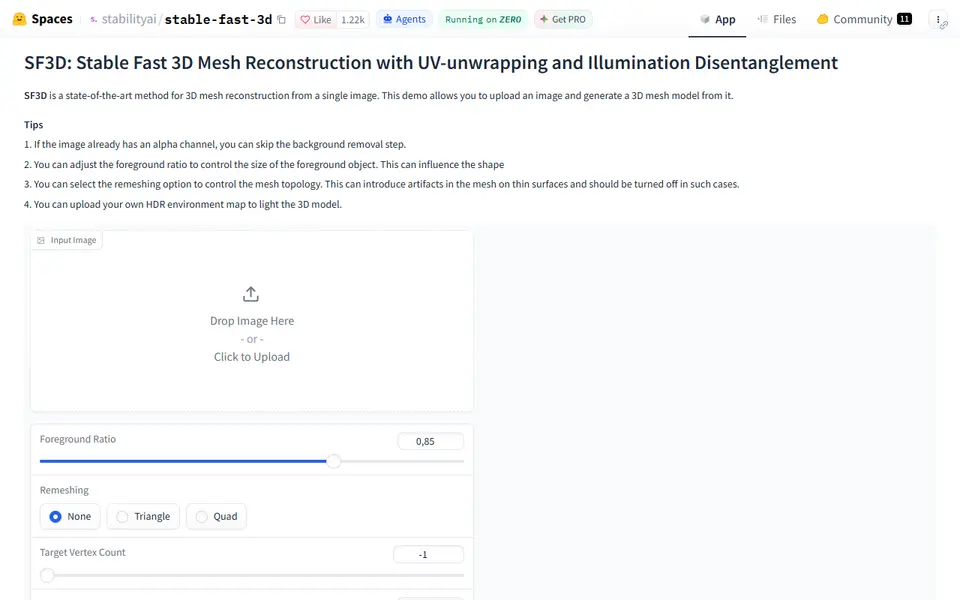Image resolution: width=960 pixels, height=600 pixels.
Task: Switch to the App tab
Action: (x=717, y=20)
